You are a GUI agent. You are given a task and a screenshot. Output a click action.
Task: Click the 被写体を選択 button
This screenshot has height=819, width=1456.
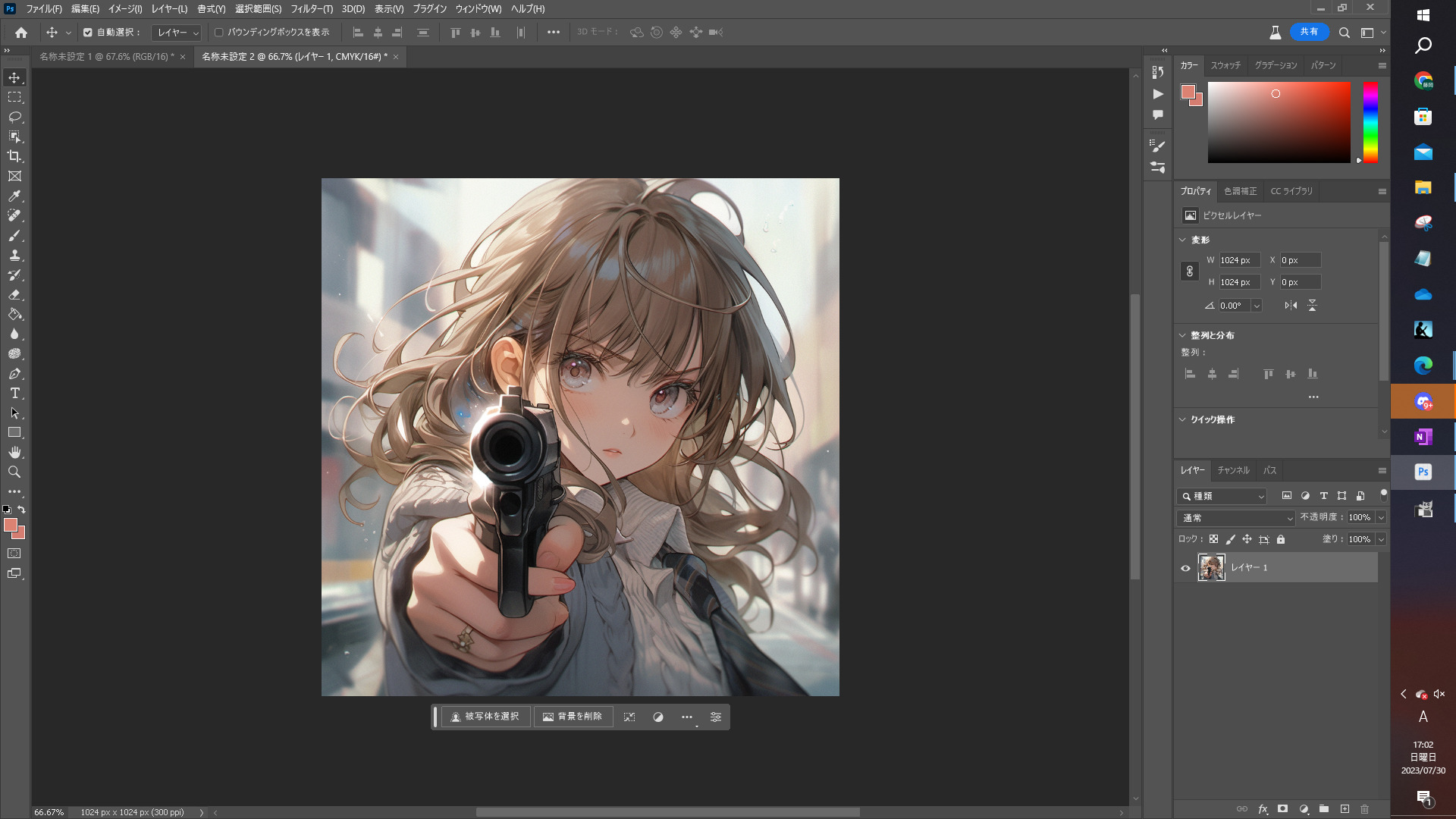(x=485, y=717)
